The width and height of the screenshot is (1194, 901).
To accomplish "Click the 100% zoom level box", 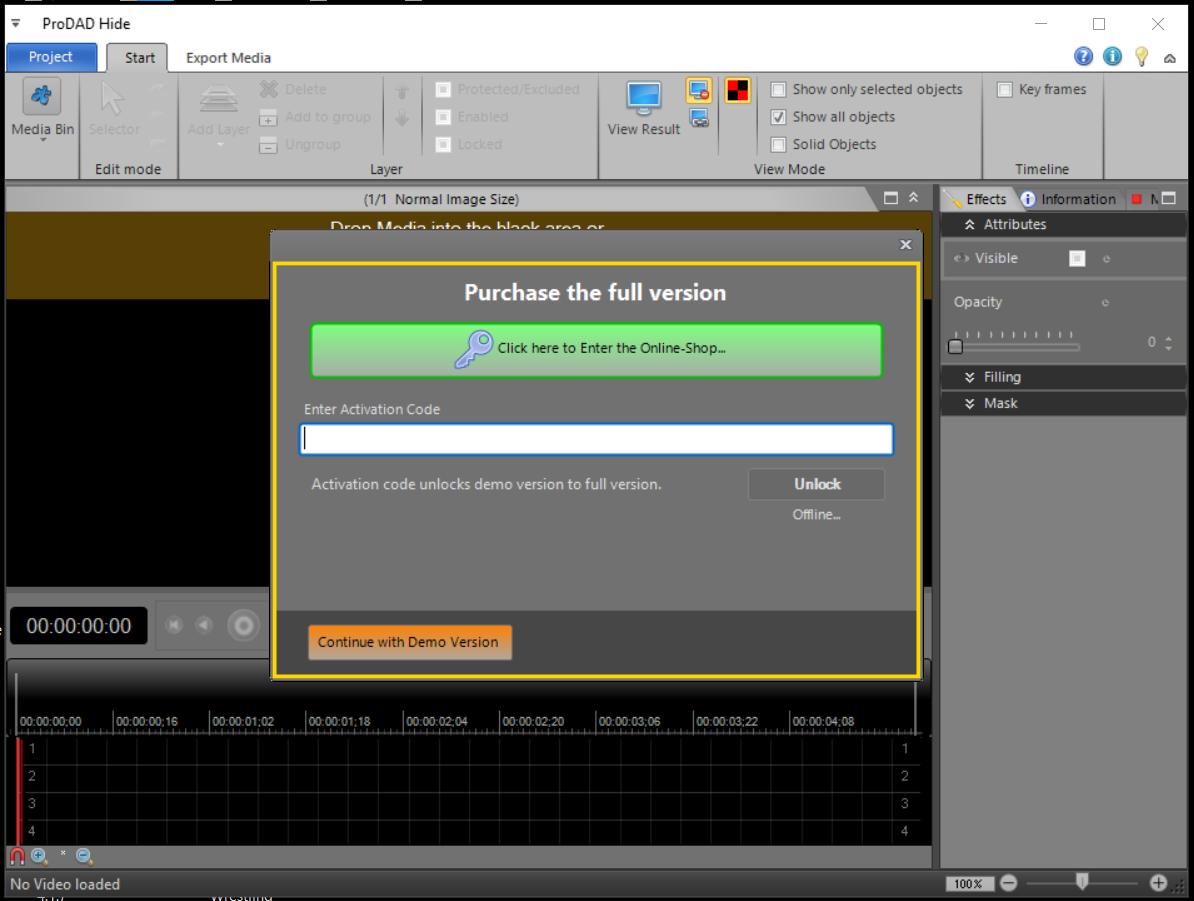I will tap(968, 883).
